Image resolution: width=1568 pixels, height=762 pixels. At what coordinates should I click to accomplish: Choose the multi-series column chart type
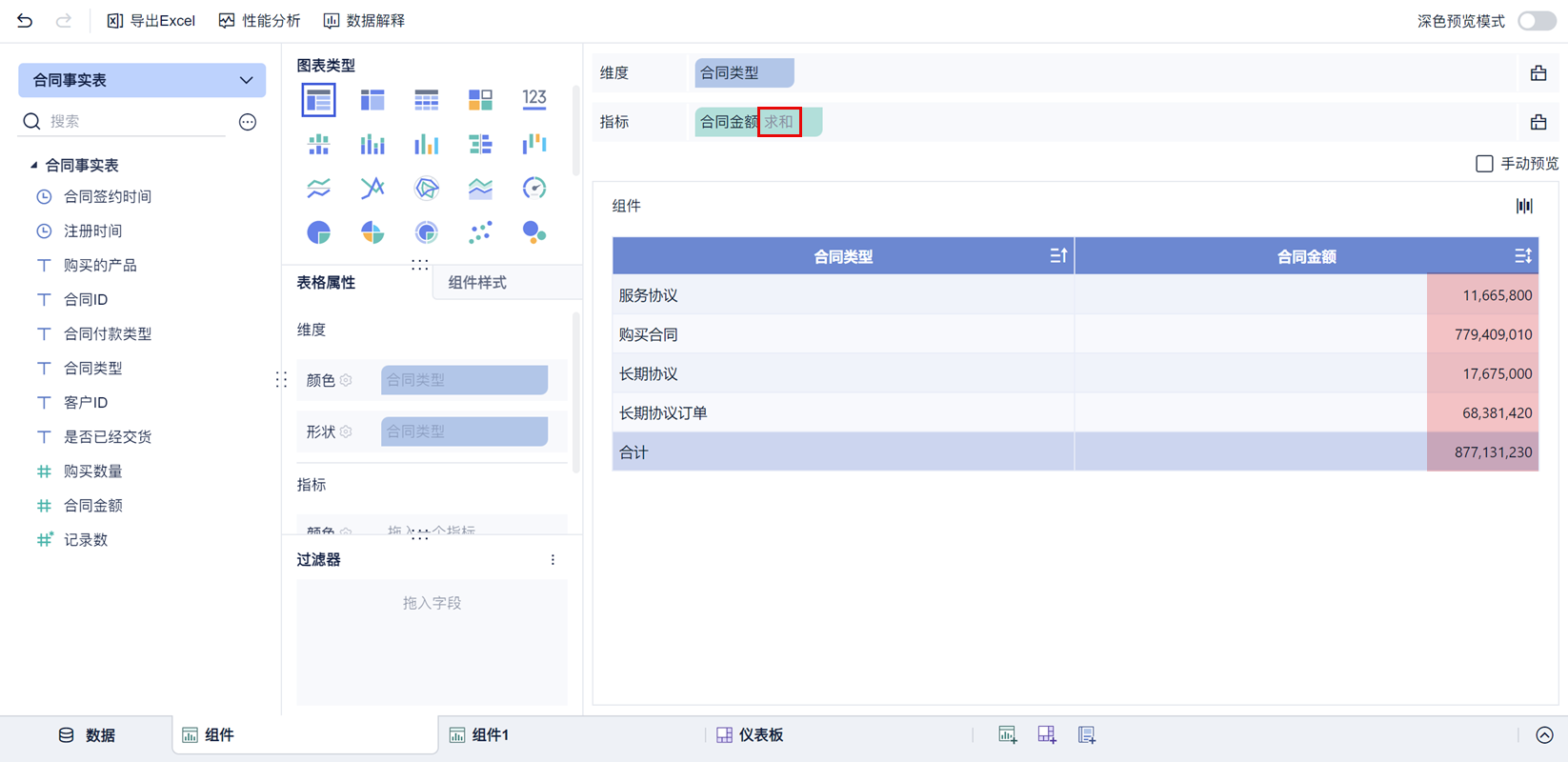[426, 144]
